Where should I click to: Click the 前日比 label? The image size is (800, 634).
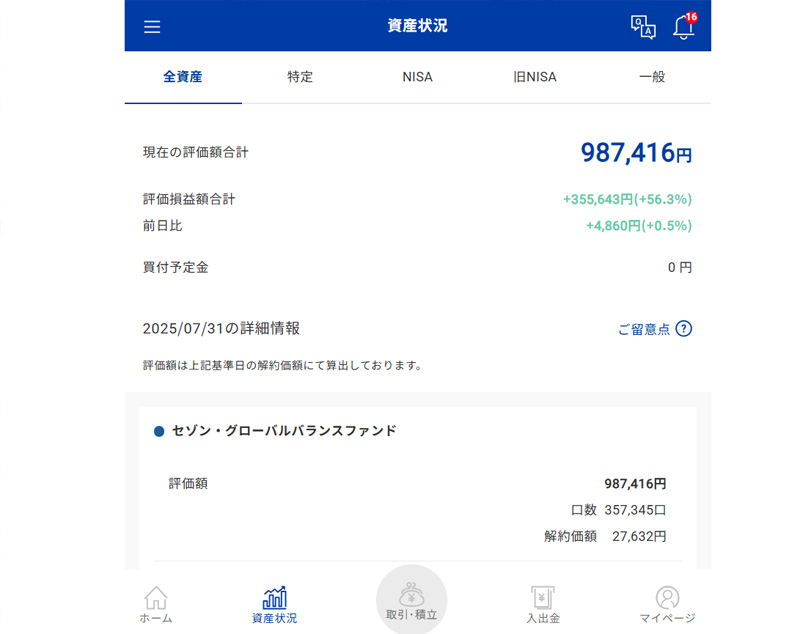click(162, 226)
